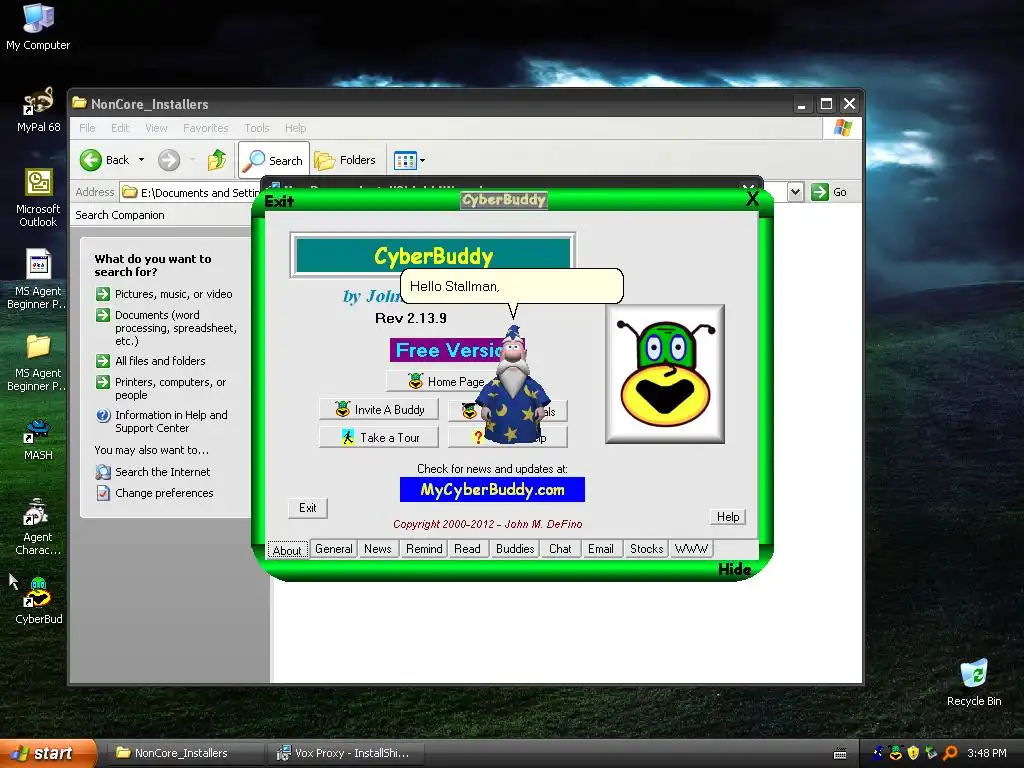This screenshot has height=768, width=1024.
Task: Switch to the News tab in CyberBuddy
Action: click(x=377, y=549)
